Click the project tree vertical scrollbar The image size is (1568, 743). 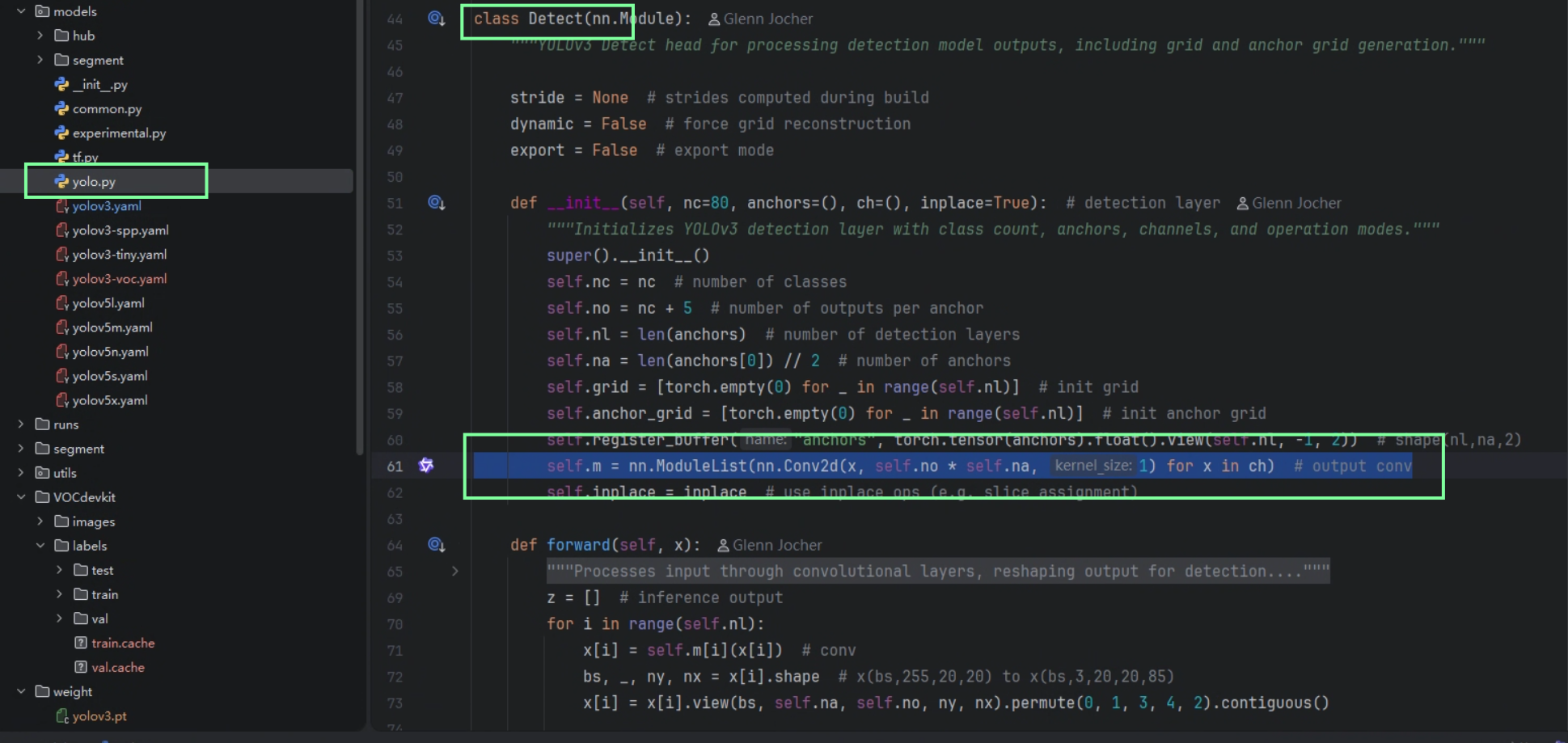[360, 226]
